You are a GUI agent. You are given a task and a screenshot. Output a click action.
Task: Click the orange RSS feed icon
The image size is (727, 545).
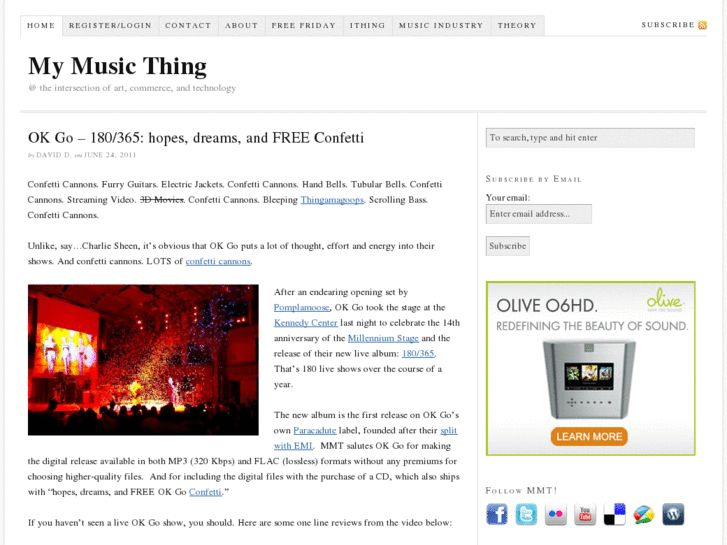[x=702, y=25]
